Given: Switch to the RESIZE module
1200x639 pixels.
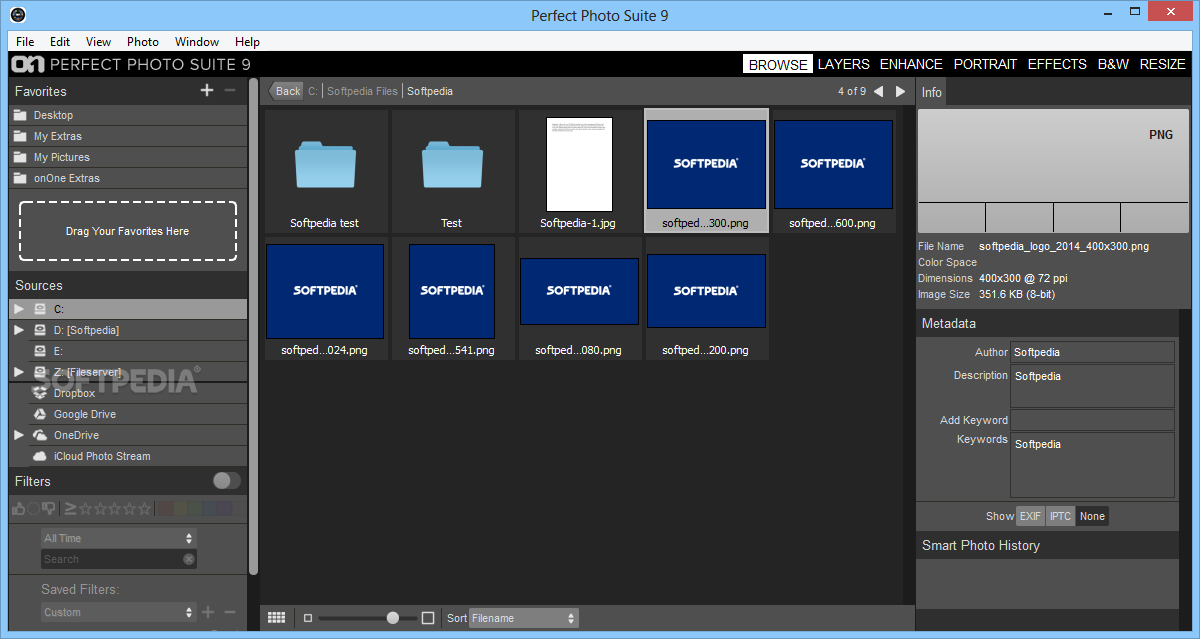Looking at the screenshot, I should click(1162, 64).
